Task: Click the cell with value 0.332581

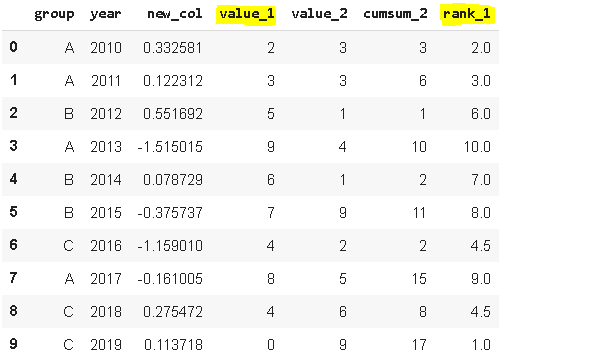Action: tap(172, 48)
